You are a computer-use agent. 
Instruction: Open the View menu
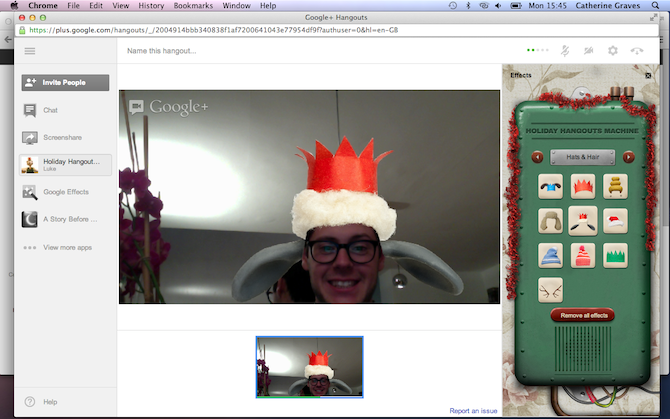click(120, 6)
